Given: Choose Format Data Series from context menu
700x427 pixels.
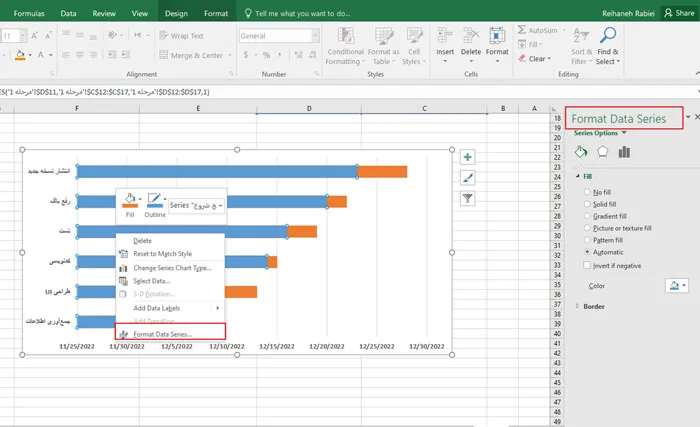Looking at the screenshot, I should click(x=162, y=332).
